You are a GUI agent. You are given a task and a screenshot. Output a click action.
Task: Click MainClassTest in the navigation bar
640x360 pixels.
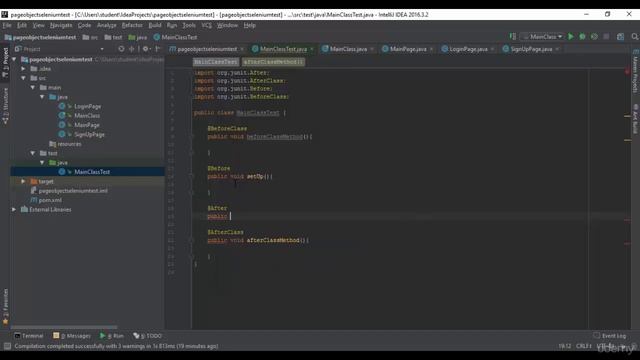[x=176, y=37]
